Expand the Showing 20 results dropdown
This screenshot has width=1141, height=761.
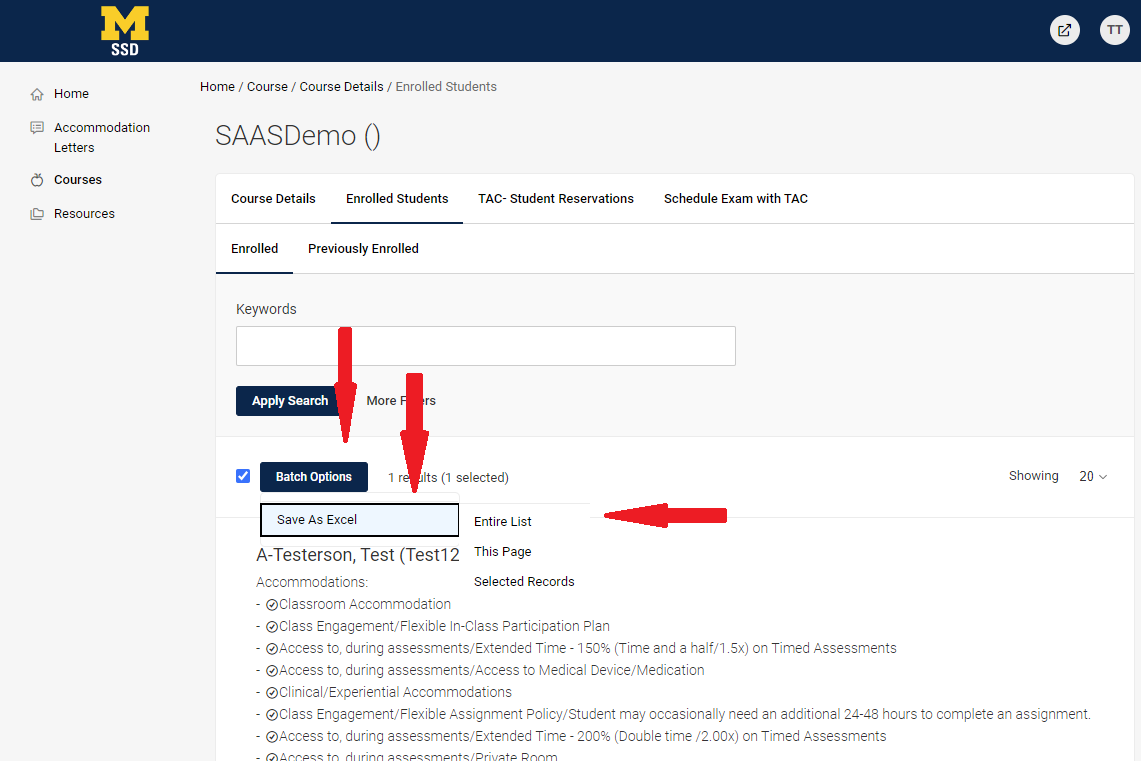[1092, 477]
